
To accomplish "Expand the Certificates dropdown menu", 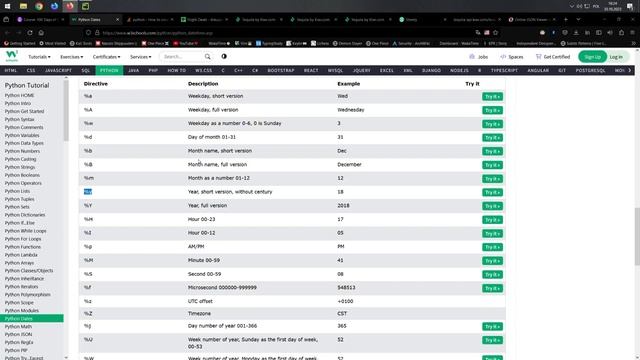I will [107, 57].
